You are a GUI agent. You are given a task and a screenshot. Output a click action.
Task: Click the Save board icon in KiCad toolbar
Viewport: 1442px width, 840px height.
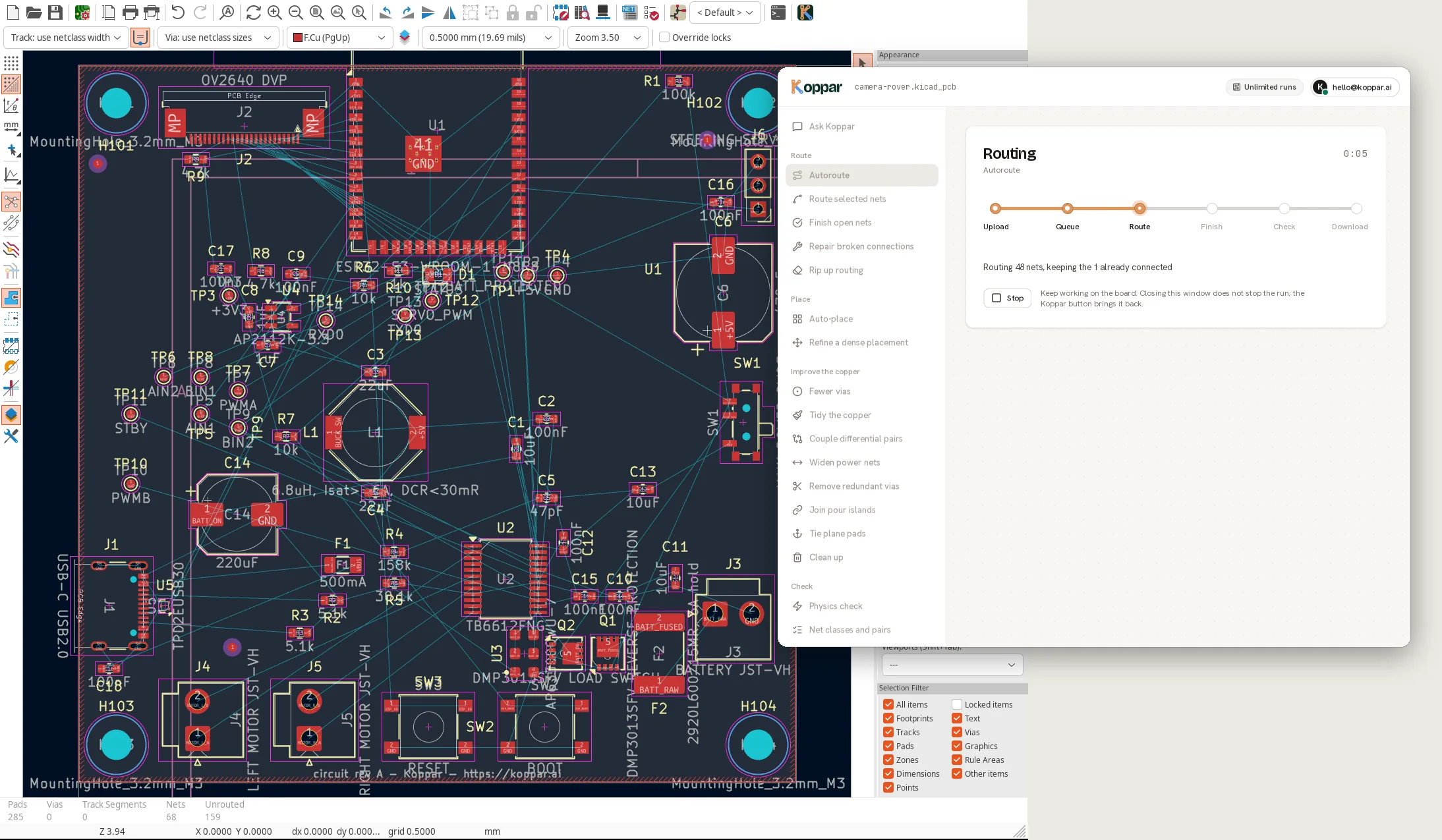pyautogui.click(x=55, y=13)
